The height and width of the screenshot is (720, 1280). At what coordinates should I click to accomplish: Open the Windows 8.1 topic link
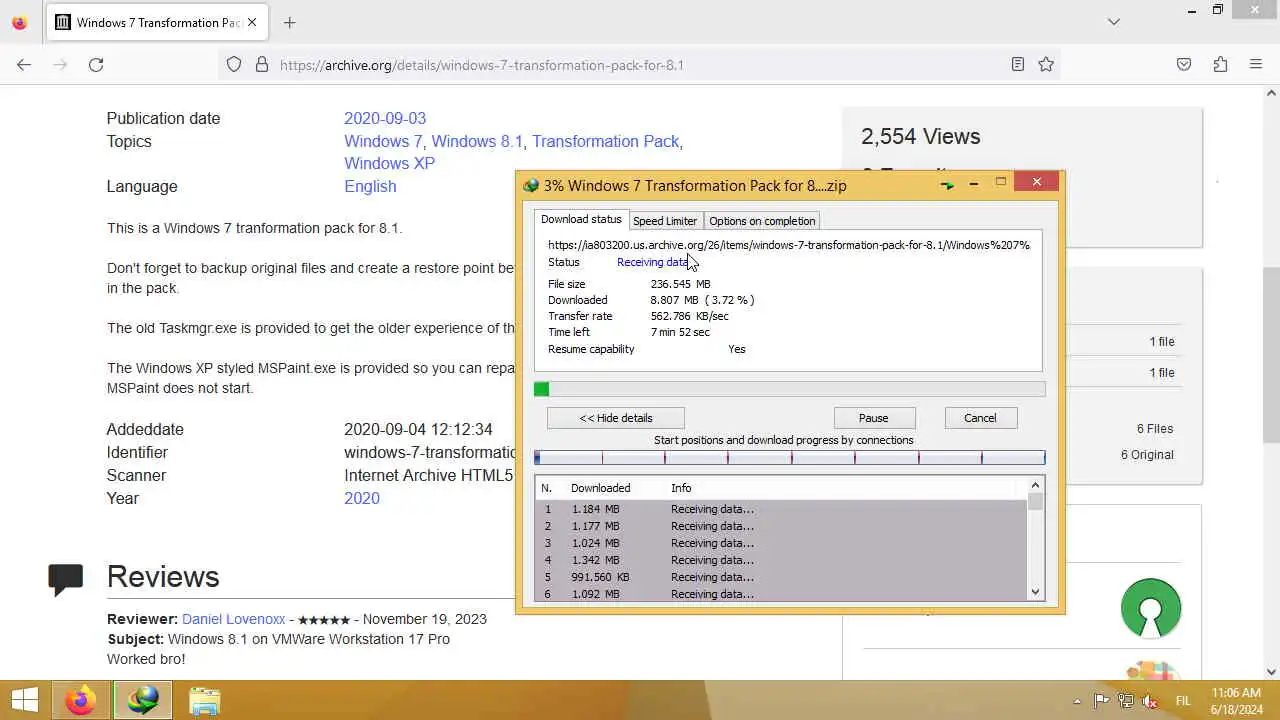pyautogui.click(x=477, y=141)
